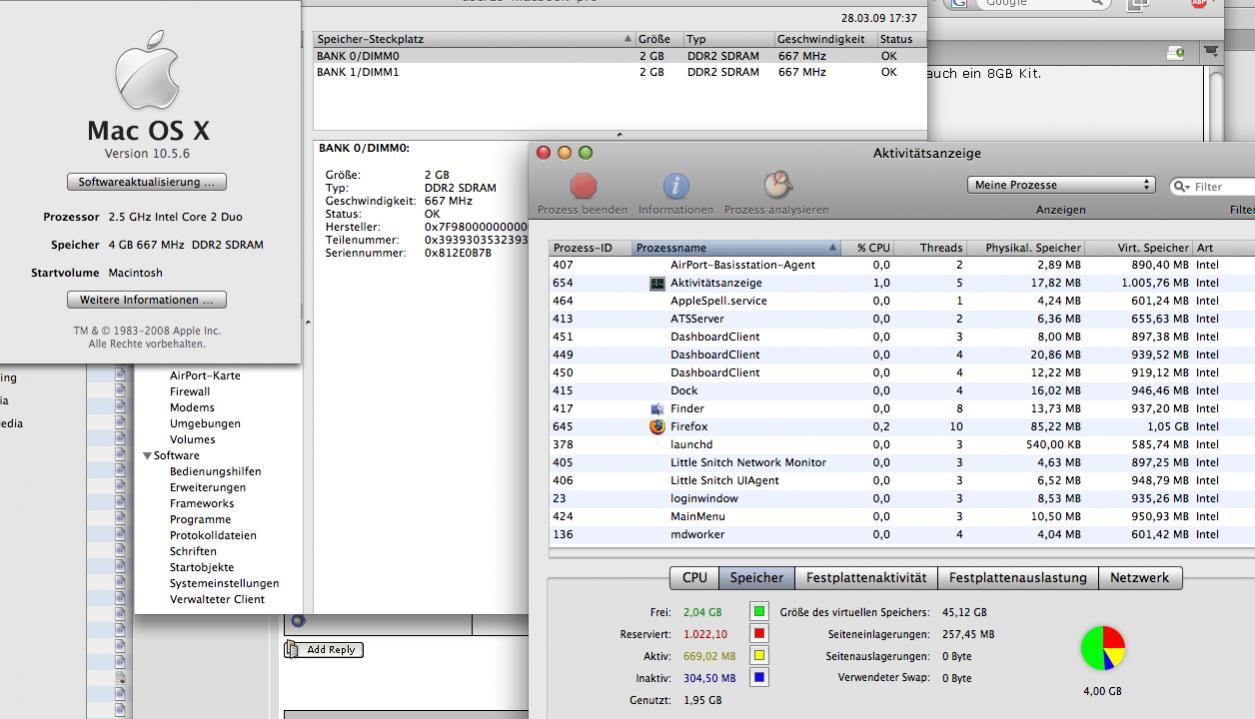The height and width of the screenshot is (719, 1255).
Task: Click the Apple logo in About window
Action: (147, 68)
